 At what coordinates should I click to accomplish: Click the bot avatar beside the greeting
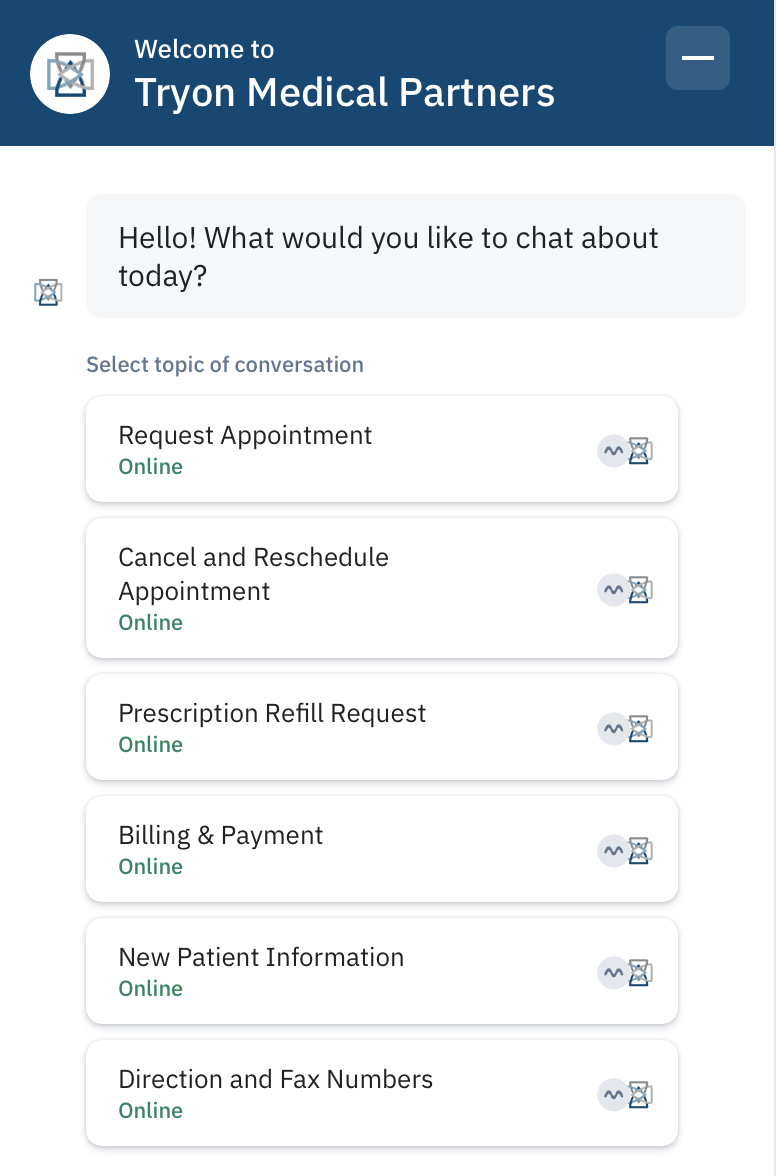tap(48, 292)
